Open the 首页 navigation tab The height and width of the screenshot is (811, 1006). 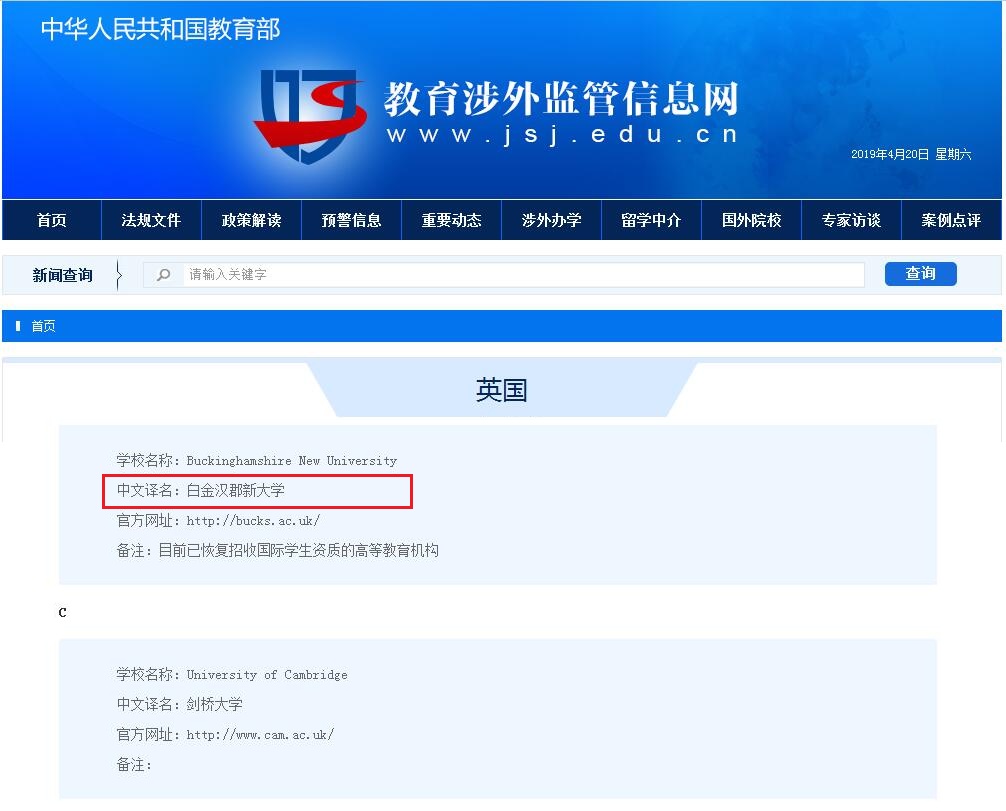pos(52,220)
